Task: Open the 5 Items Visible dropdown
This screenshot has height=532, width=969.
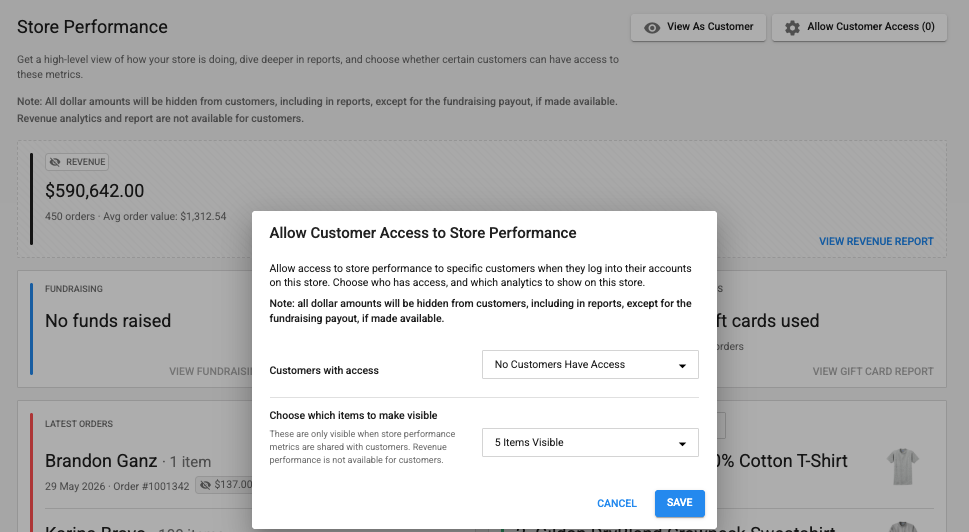Action: (x=590, y=442)
